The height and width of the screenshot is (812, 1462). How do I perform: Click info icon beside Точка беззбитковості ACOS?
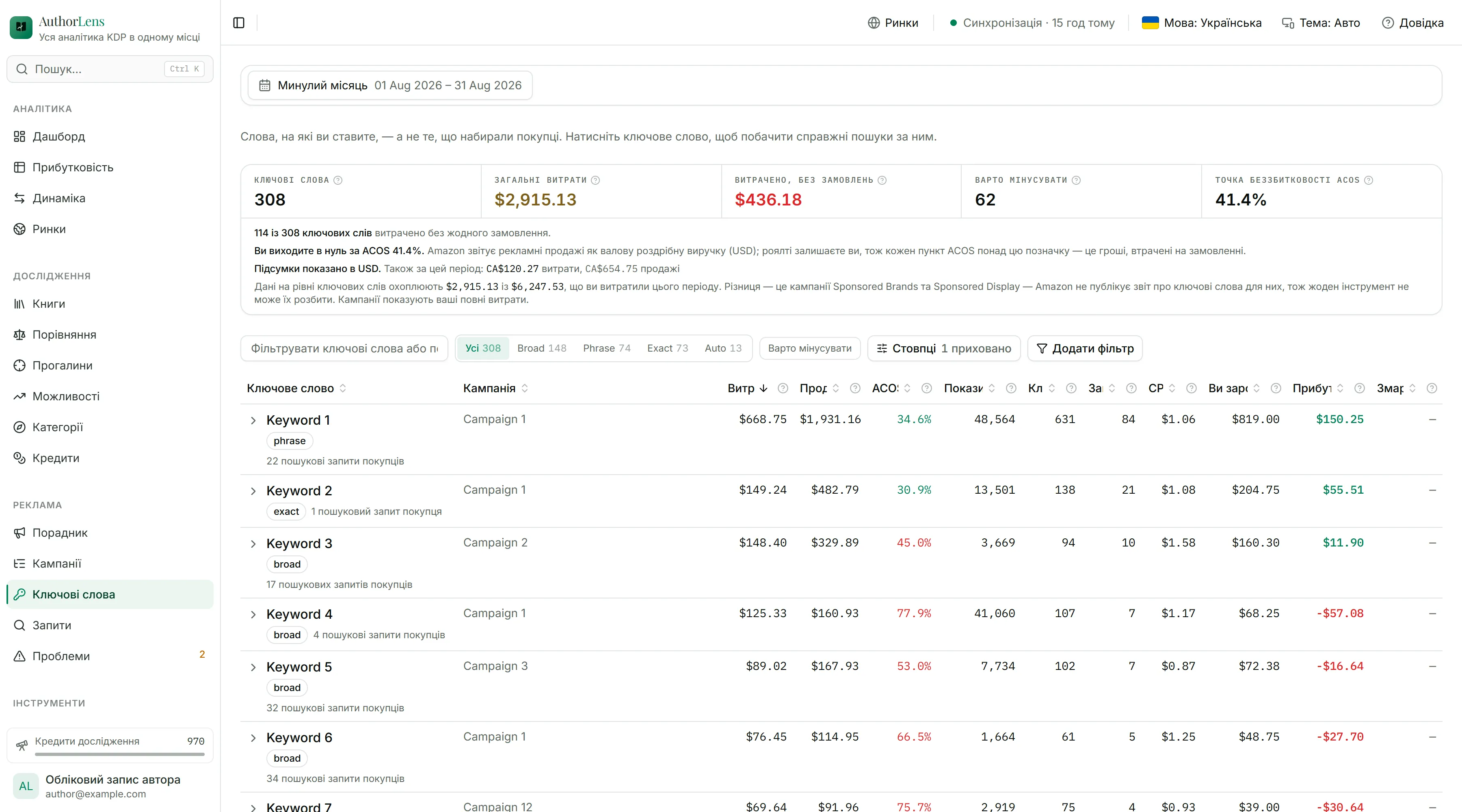(1368, 180)
